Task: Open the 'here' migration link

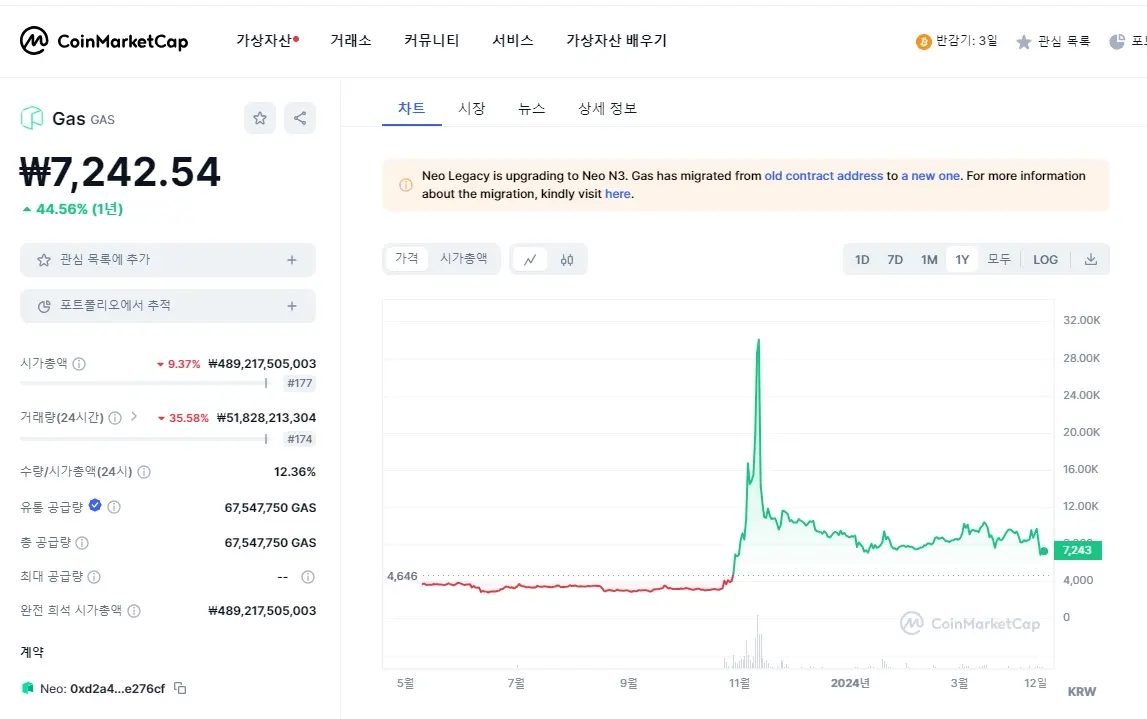Action: pyautogui.click(x=617, y=194)
